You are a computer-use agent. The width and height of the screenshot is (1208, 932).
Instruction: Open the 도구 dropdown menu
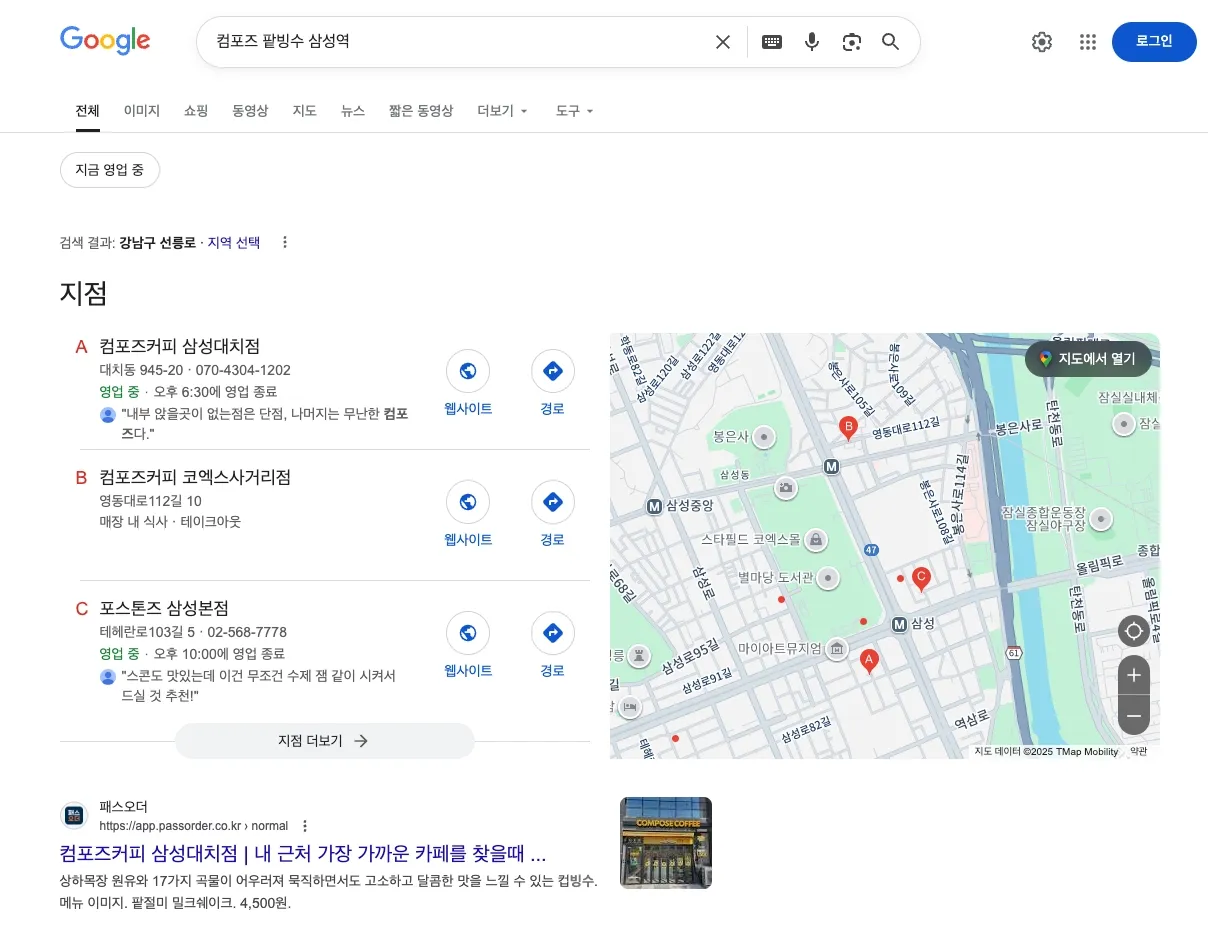pos(574,111)
